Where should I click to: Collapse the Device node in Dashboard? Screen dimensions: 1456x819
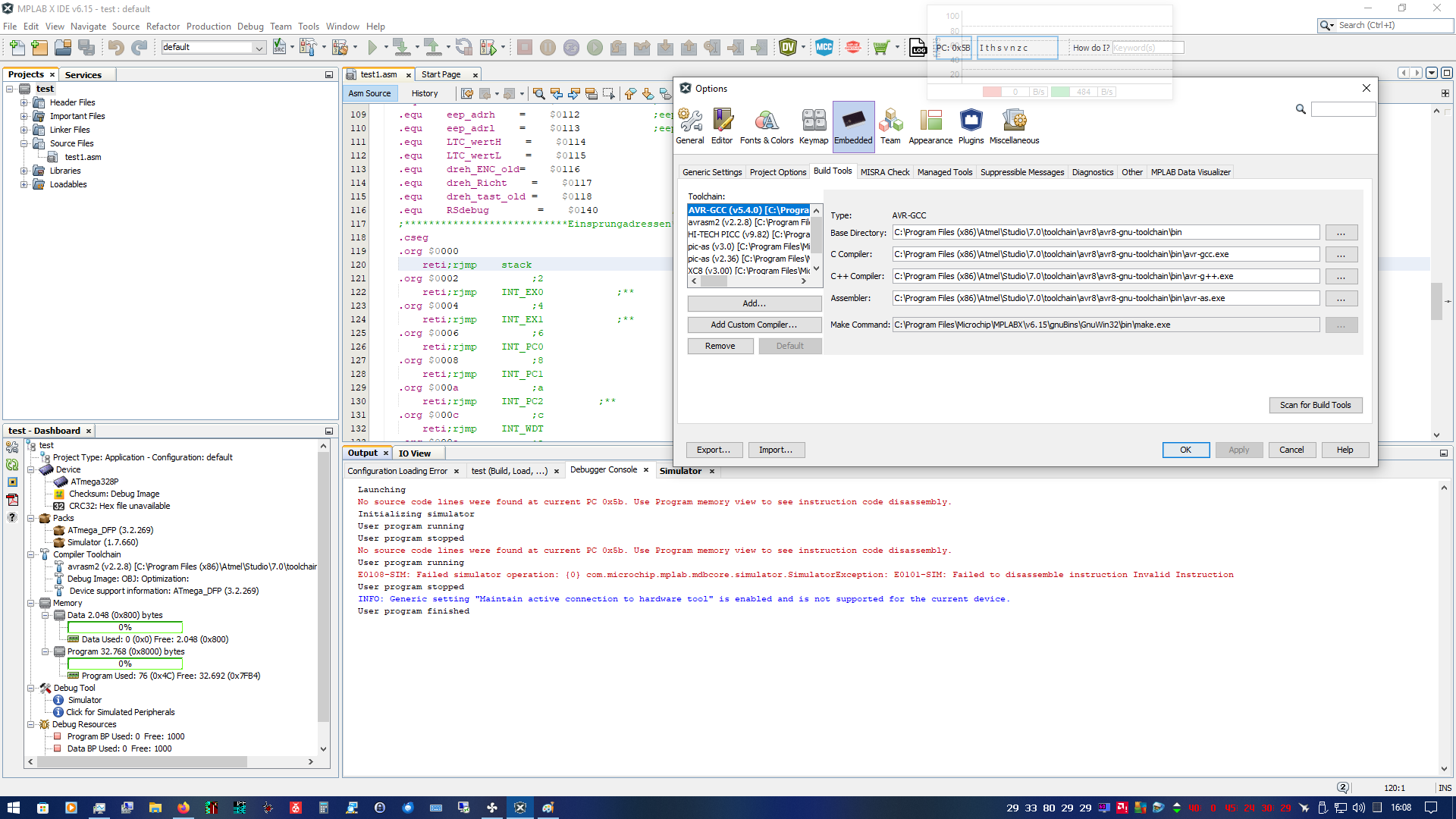click(31, 469)
